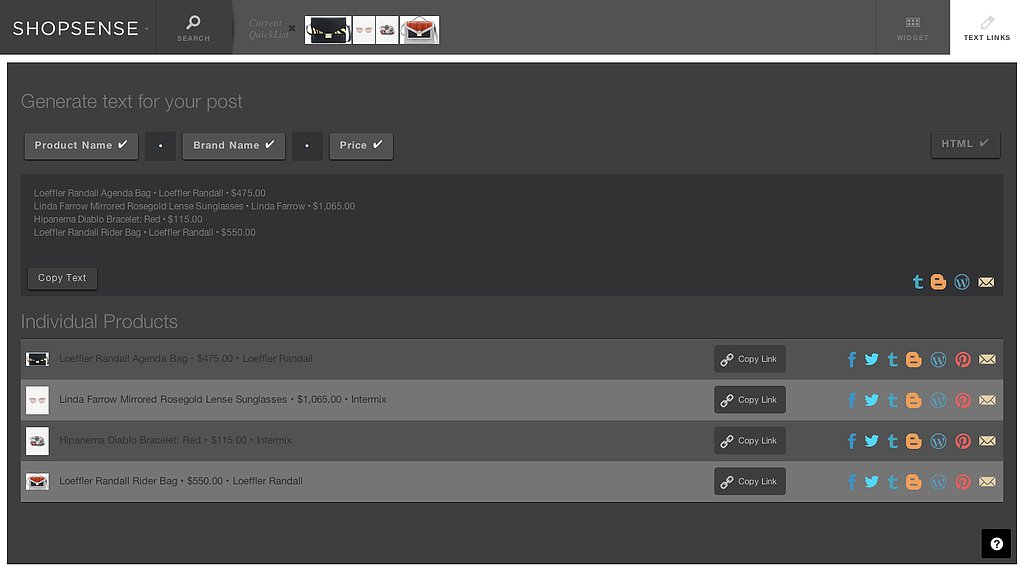Viewport: 1024px width, 569px height.
Task: Toggle the Product Name option
Action: 81,145
